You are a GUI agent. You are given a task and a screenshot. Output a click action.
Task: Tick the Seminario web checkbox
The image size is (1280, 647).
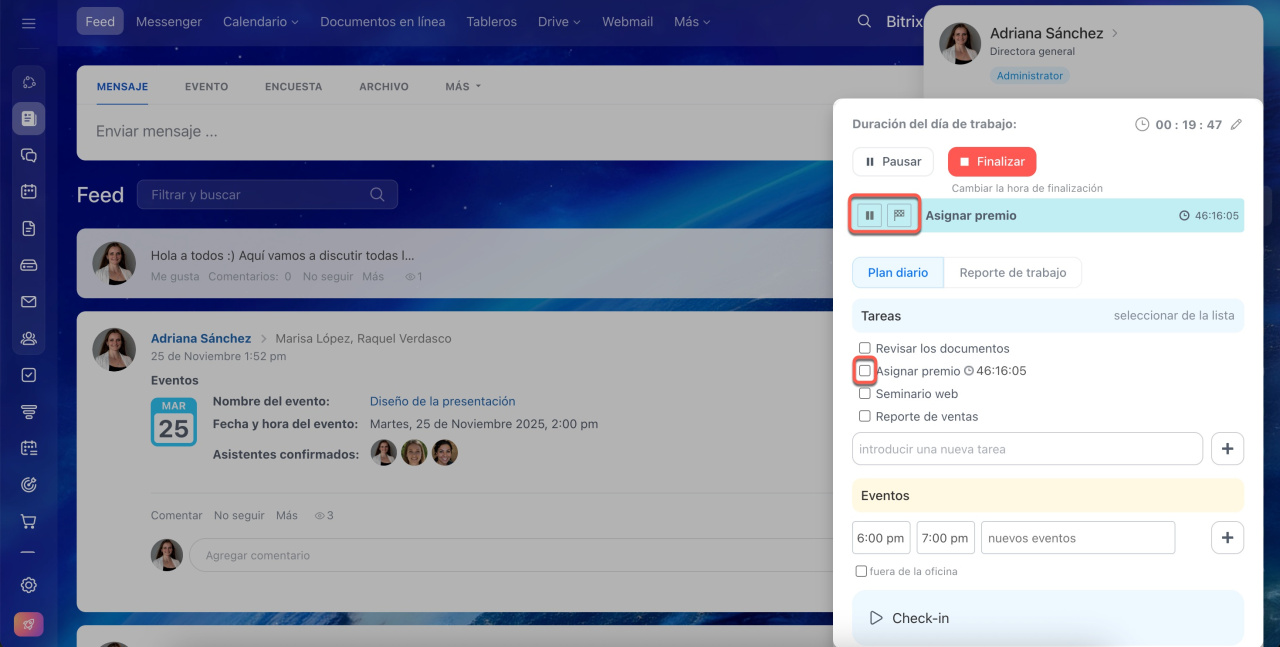tap(865, 394)
